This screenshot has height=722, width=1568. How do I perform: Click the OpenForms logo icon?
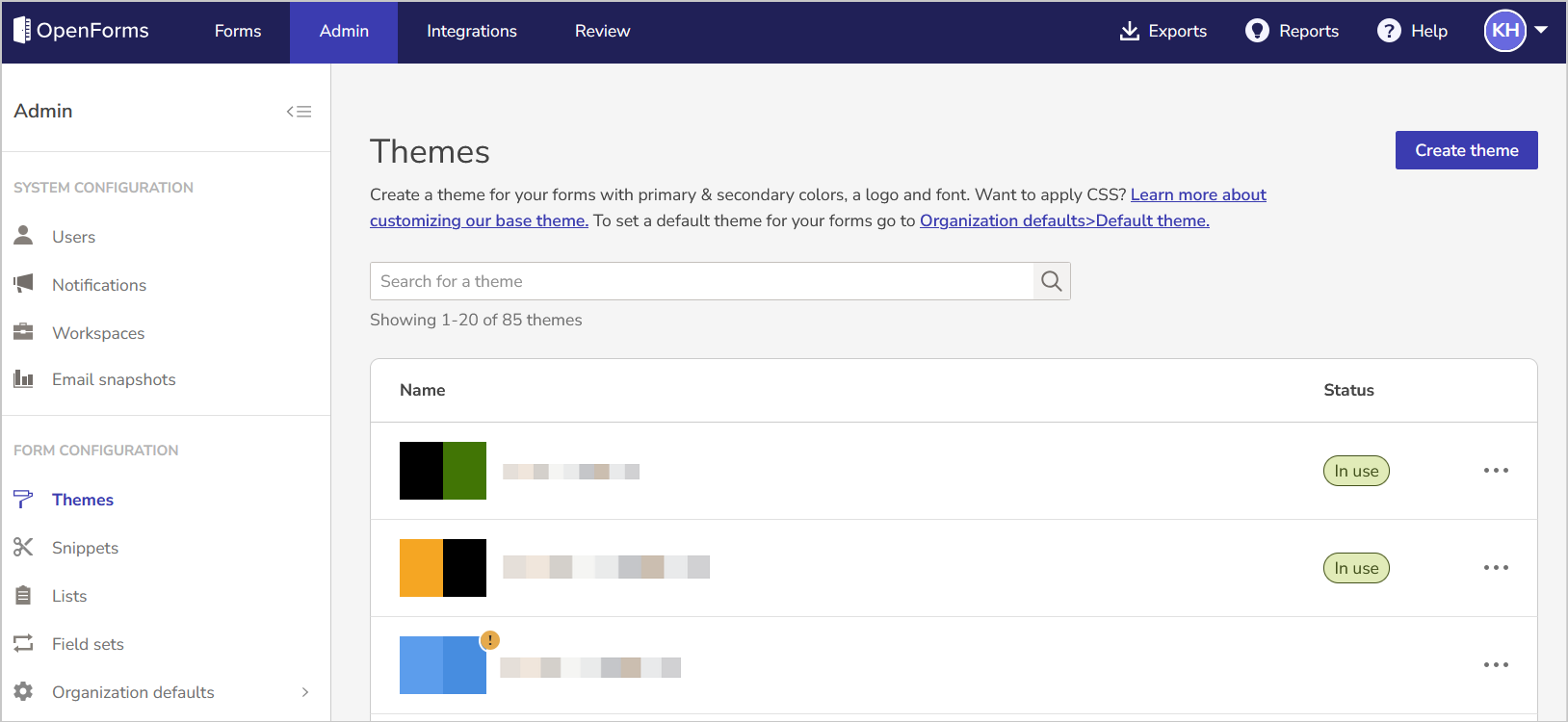[22, 31]
